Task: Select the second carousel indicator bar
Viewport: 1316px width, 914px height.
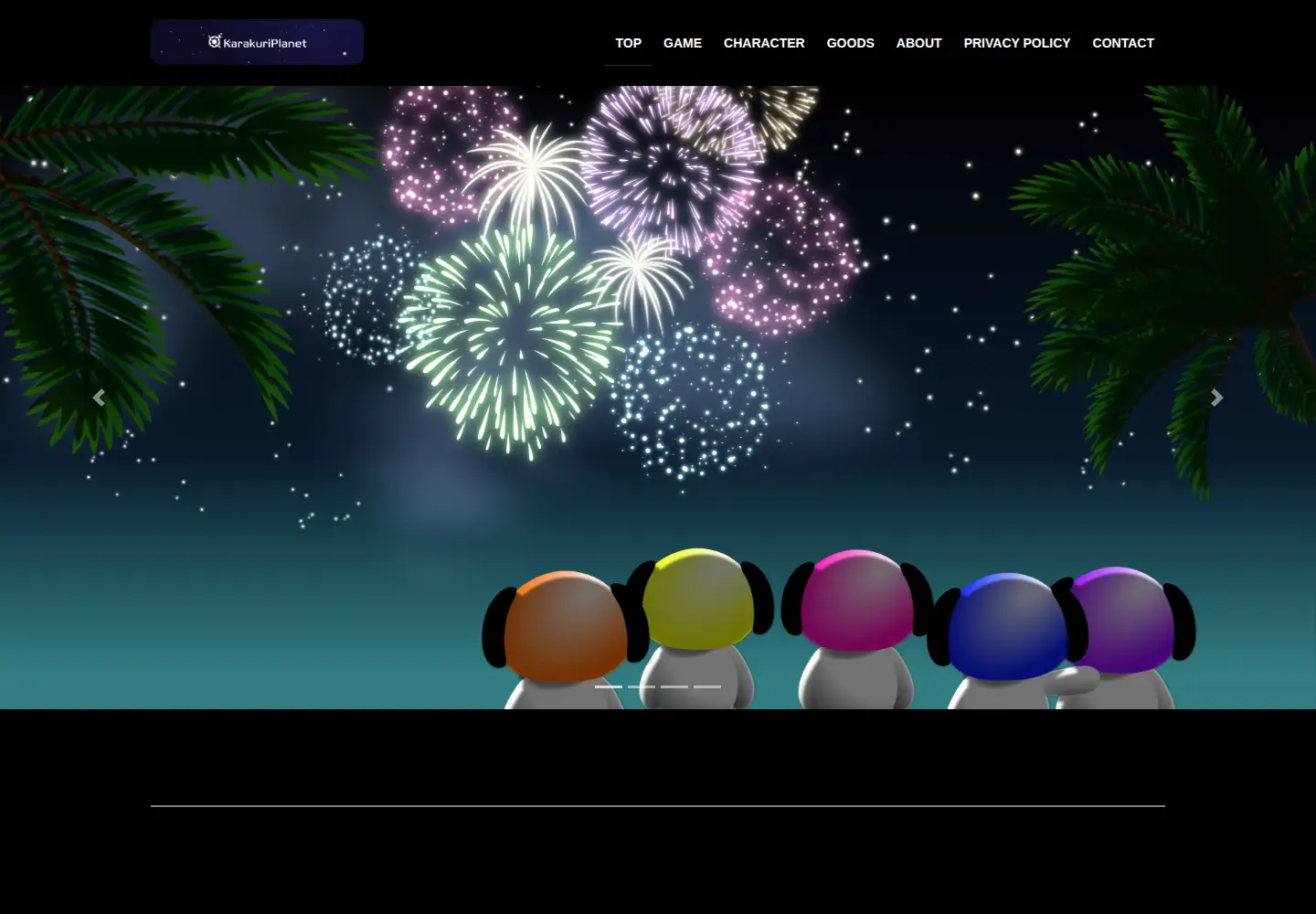Action: 642,686
